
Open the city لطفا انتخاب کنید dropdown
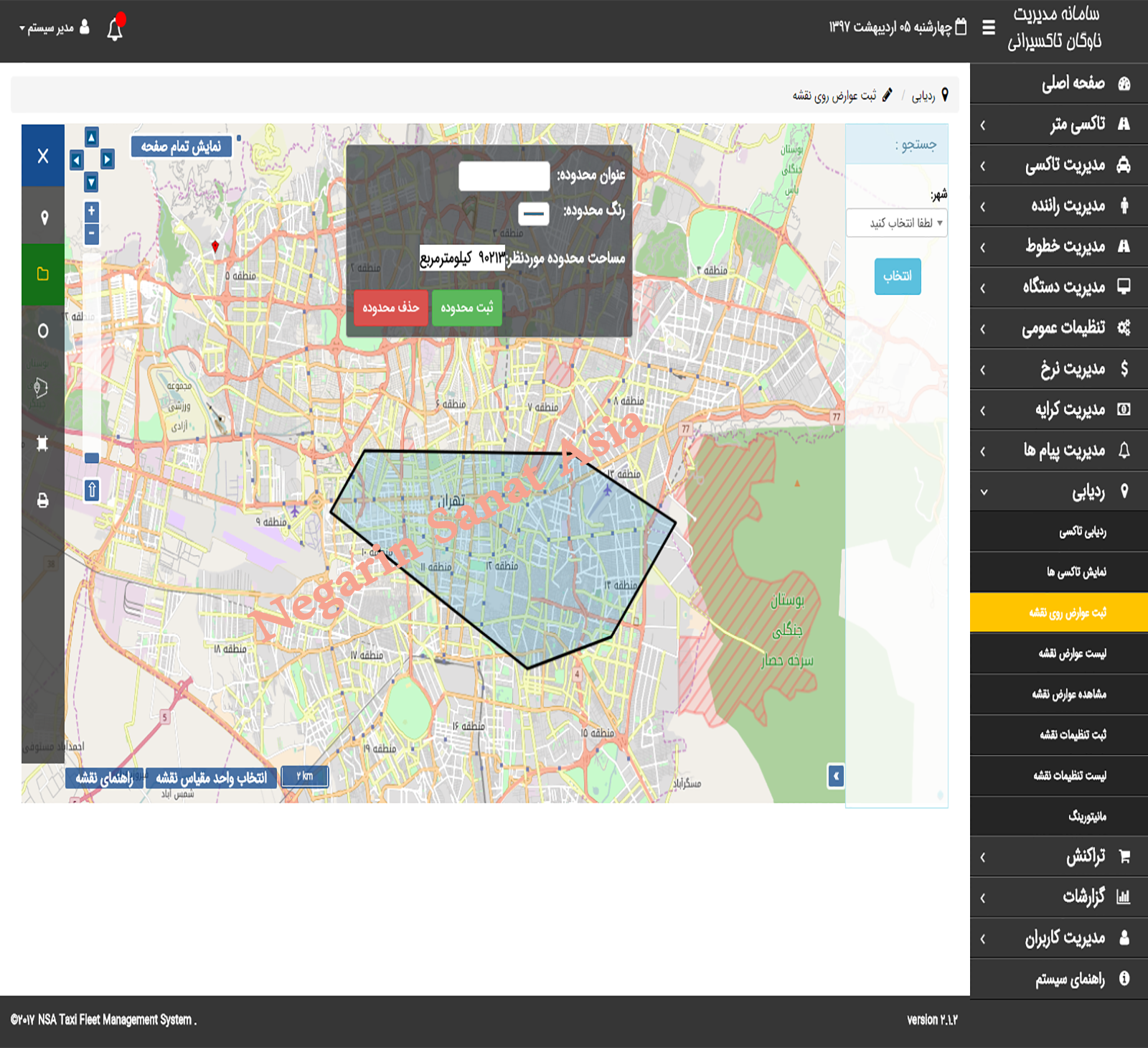point(897,223)
